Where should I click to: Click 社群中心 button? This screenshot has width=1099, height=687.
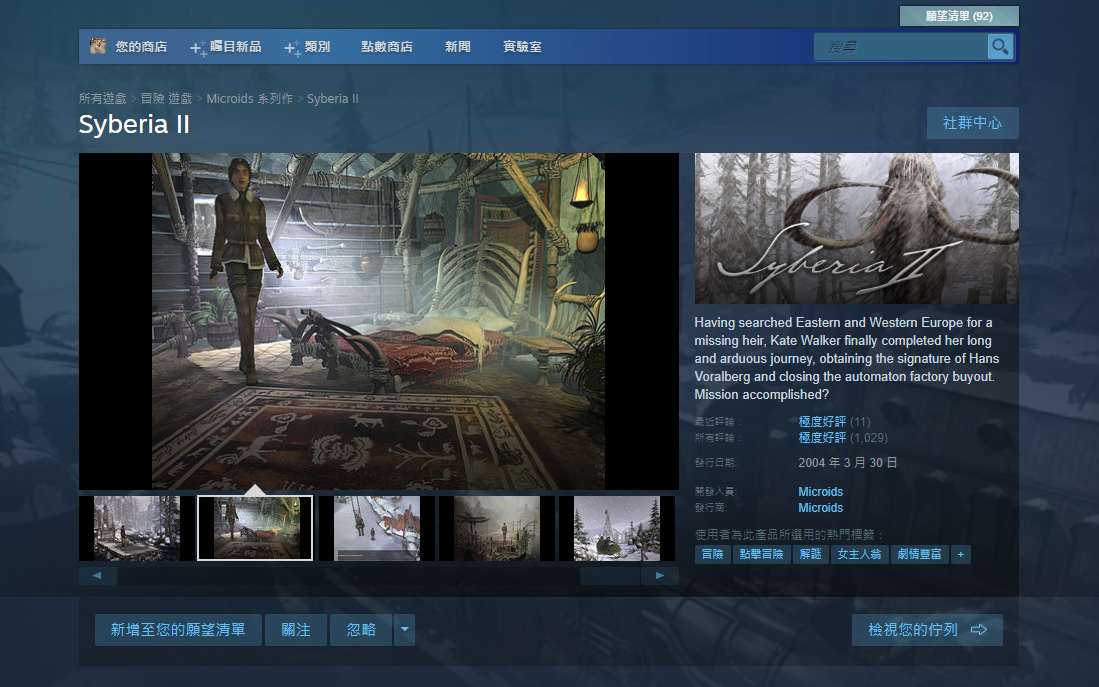click(972, 123)
